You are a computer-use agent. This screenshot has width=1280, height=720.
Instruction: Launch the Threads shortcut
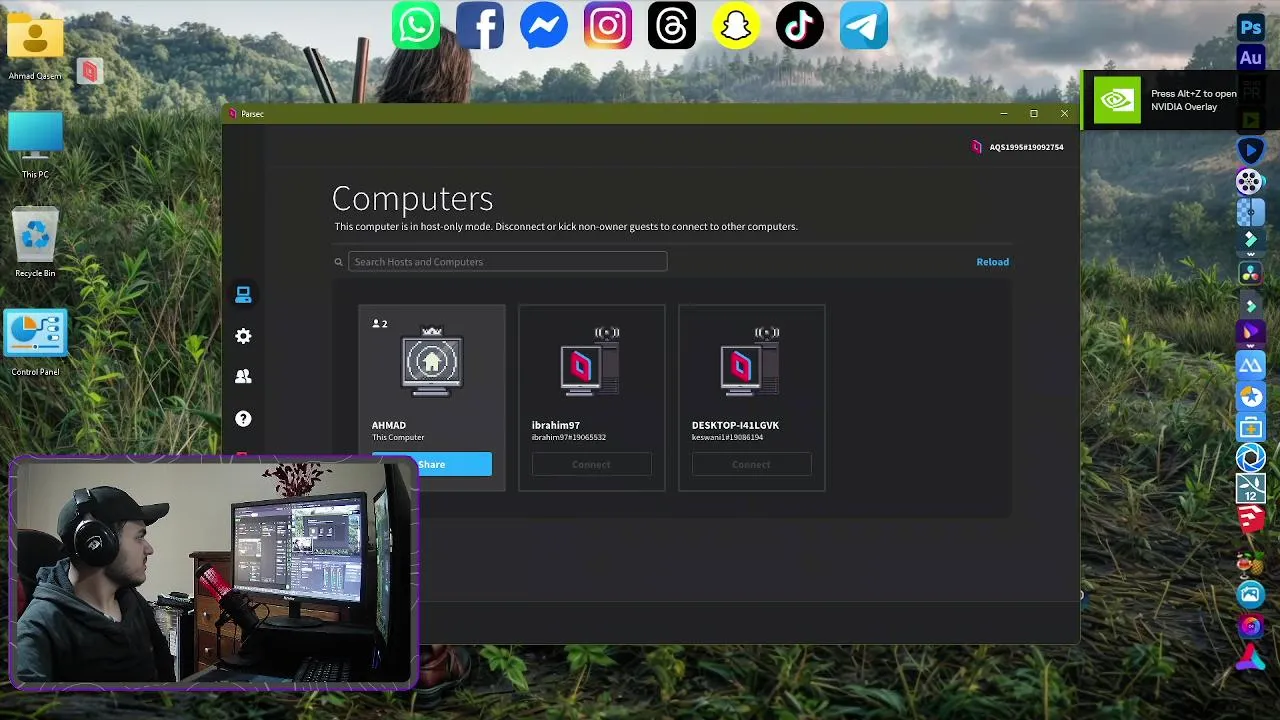pyautogui.click(x=672, y=26)
